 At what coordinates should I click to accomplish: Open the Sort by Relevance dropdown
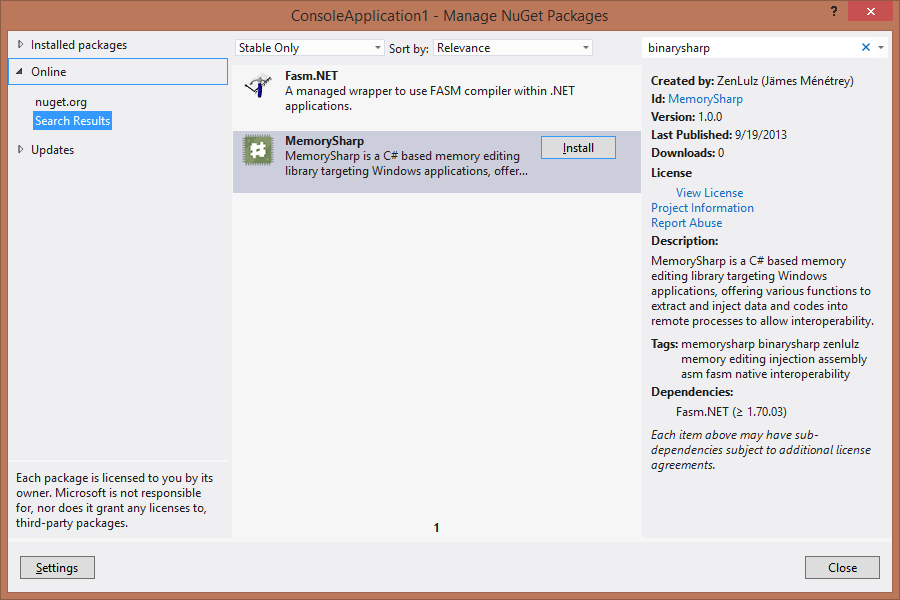(x=513, y=48)
